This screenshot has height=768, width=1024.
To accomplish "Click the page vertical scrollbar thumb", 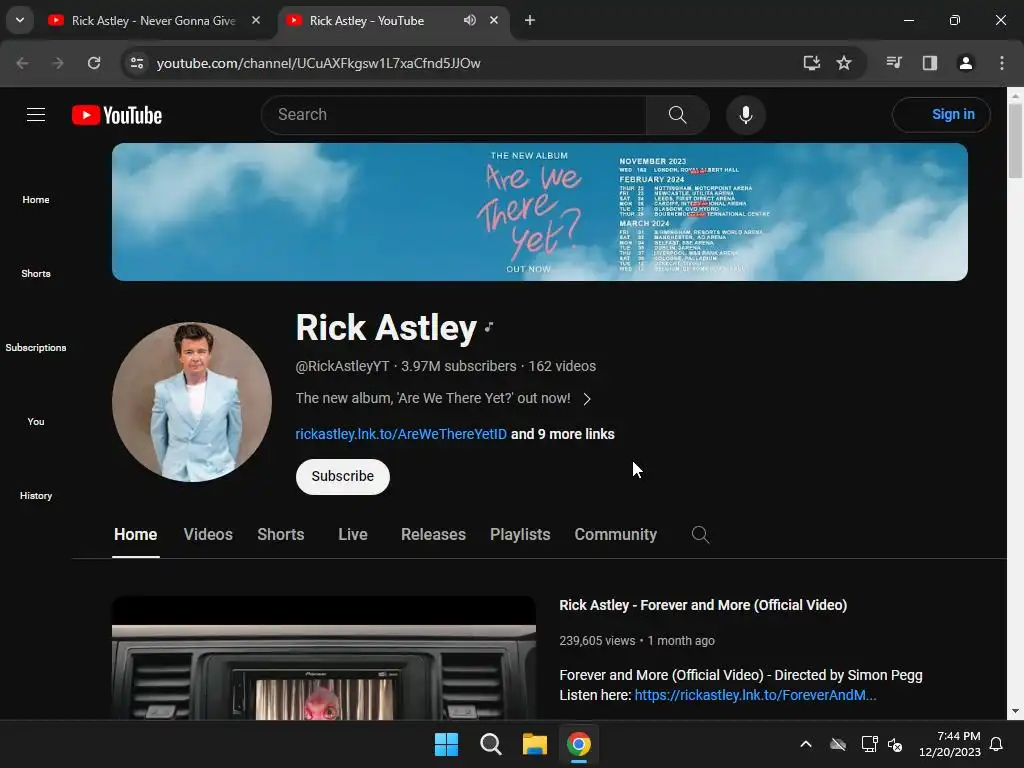I will (1015, 140).
